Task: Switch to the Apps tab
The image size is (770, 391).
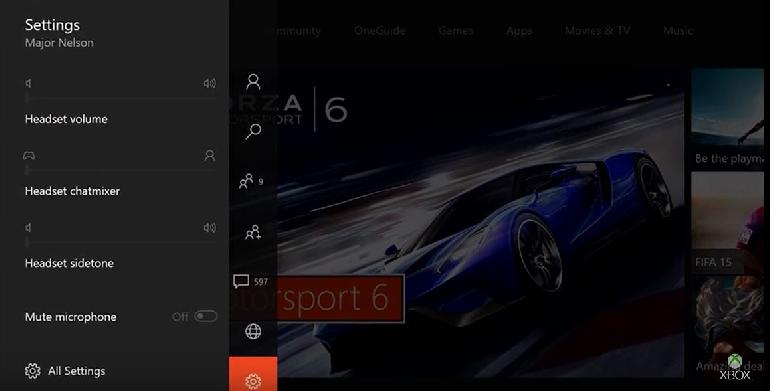Action: (519, 31)
